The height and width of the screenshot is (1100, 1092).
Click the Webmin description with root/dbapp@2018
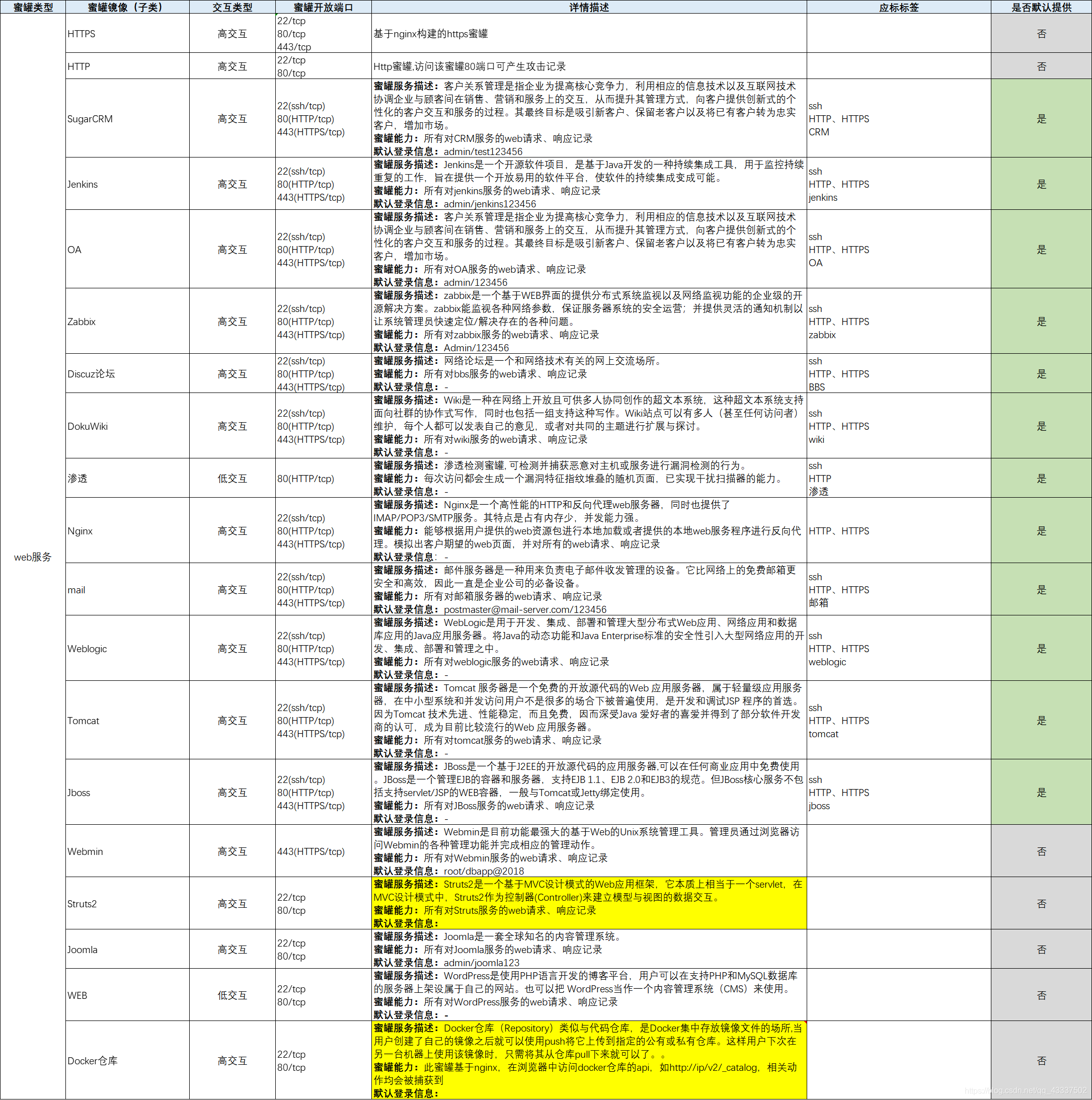pyautogui.click(x=589, y=851)
